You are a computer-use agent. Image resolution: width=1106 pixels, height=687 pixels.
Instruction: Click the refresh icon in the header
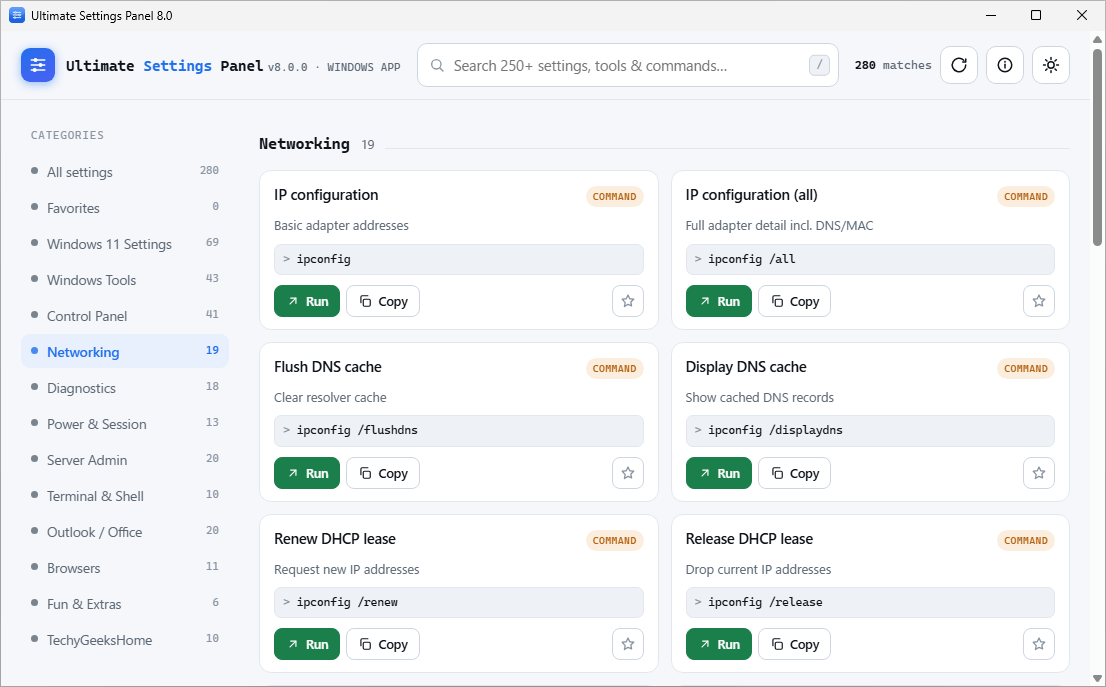pos(959,65)
